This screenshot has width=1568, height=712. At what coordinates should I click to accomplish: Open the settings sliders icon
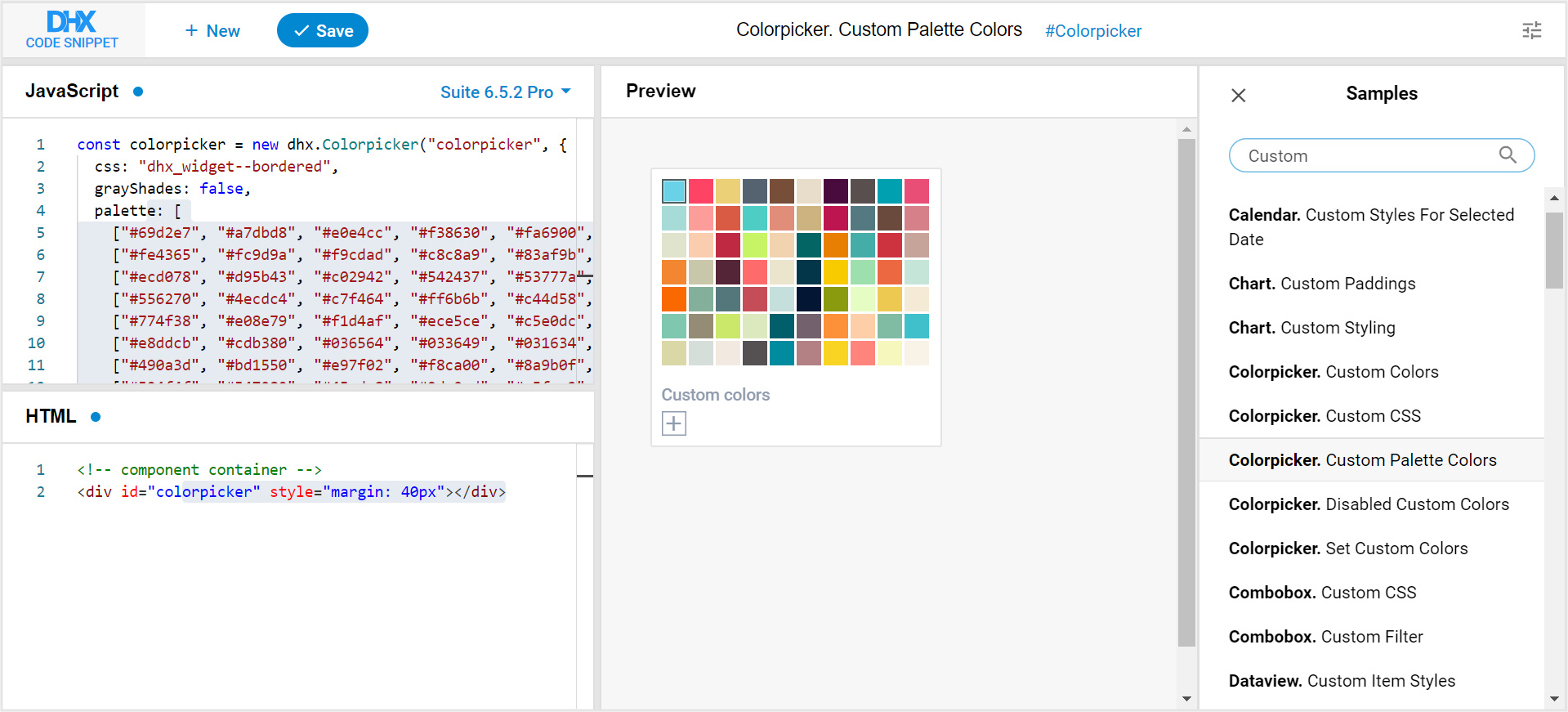point(1532,30)
